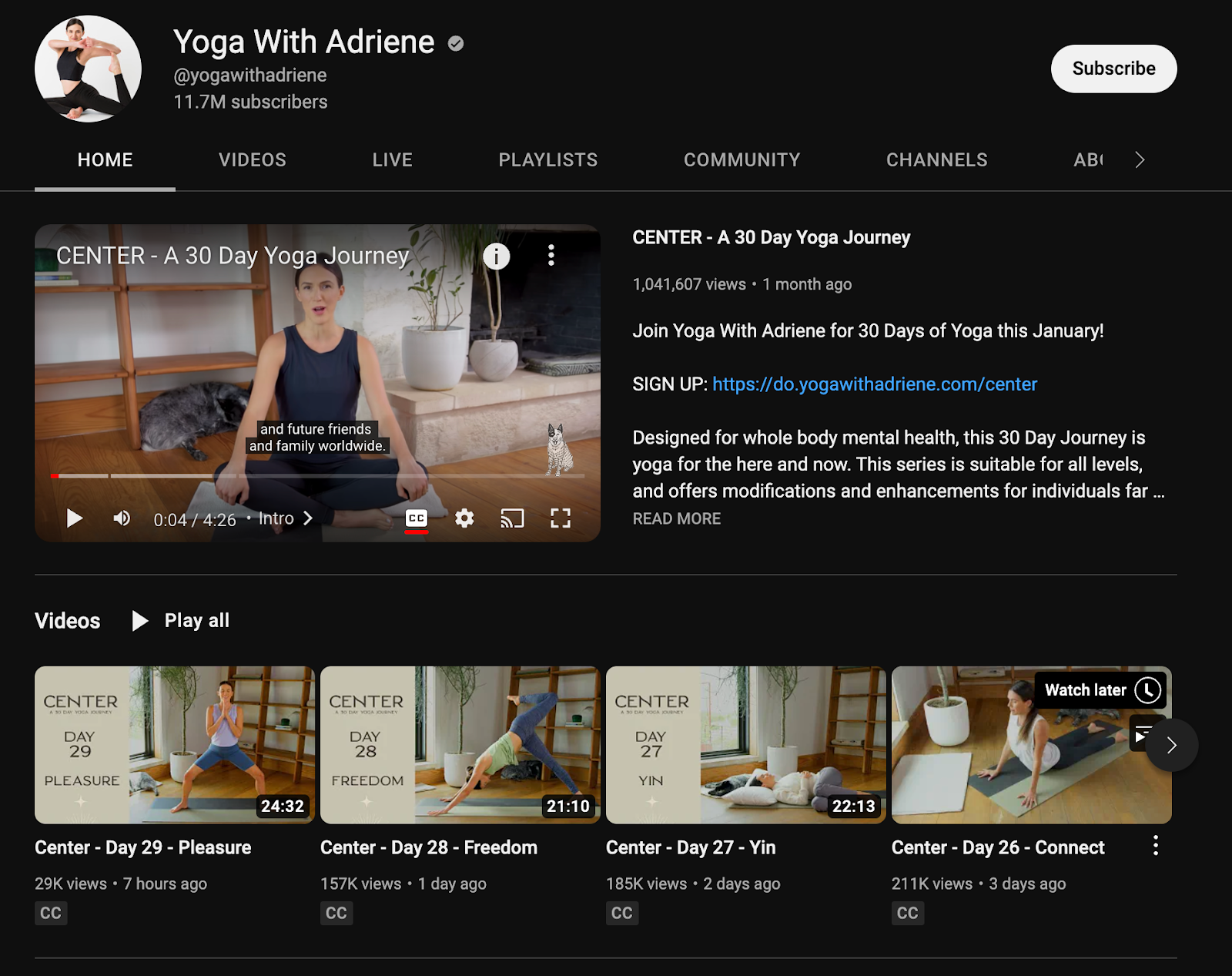Open Center - Day 27 - Yin title
This screenshot has width=1232, height=976.
tap(691, 847)
